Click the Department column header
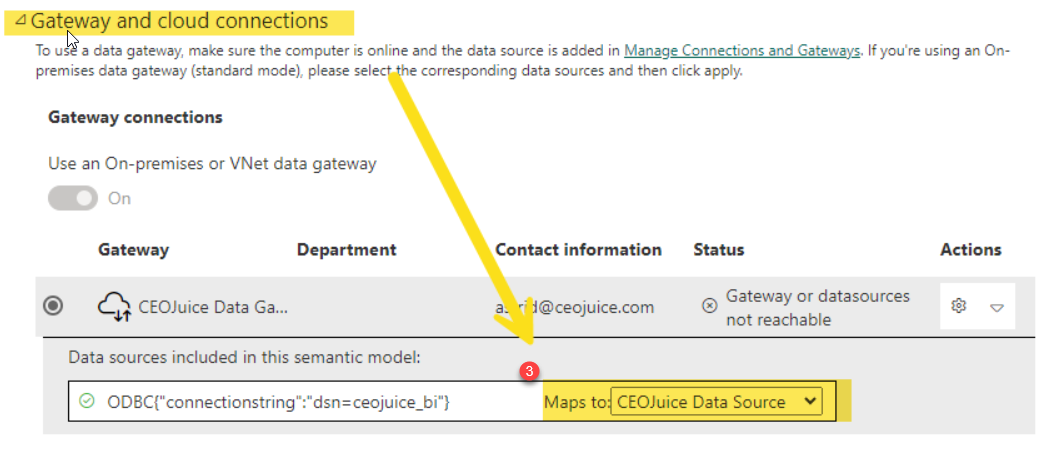 coord(347,250)
